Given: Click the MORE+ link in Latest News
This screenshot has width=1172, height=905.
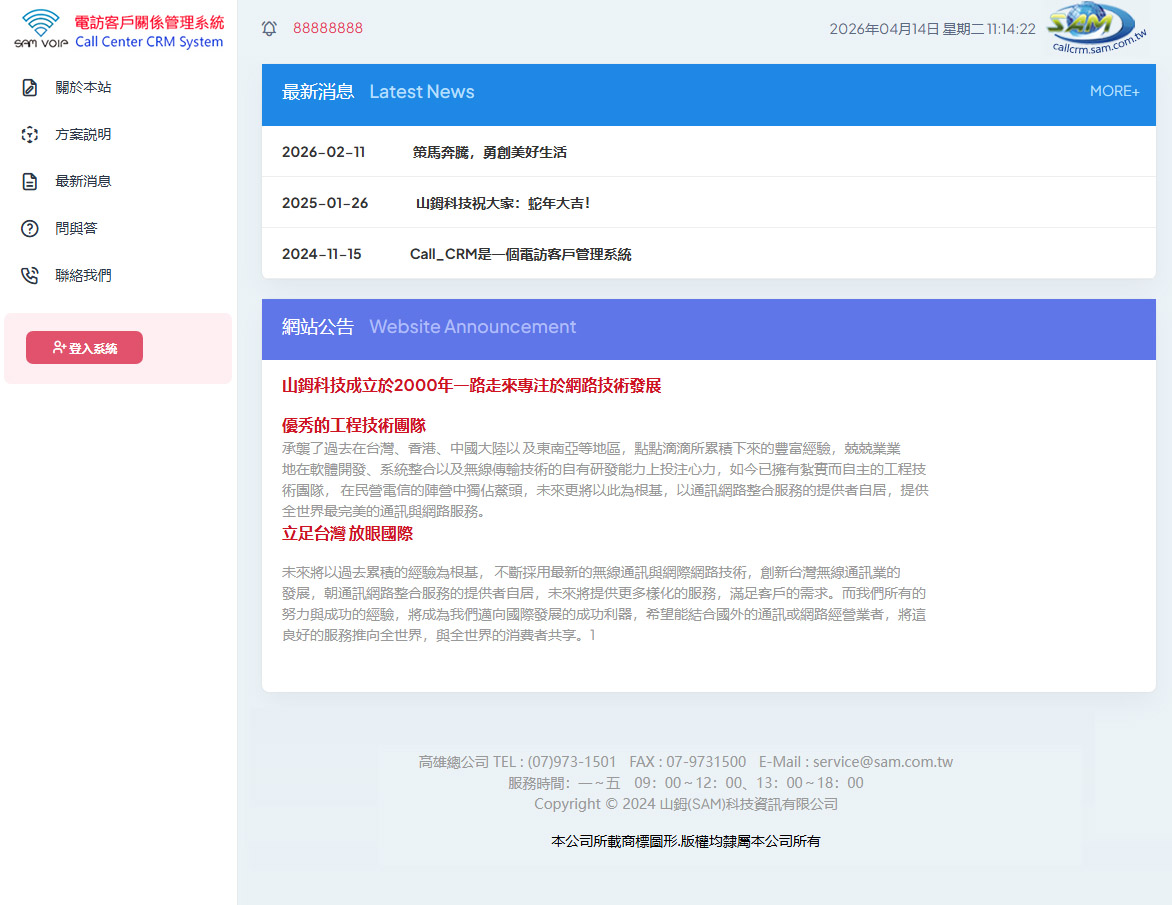Looking at the screenshot, I should pyautogui.click(x=1114, y=91).
